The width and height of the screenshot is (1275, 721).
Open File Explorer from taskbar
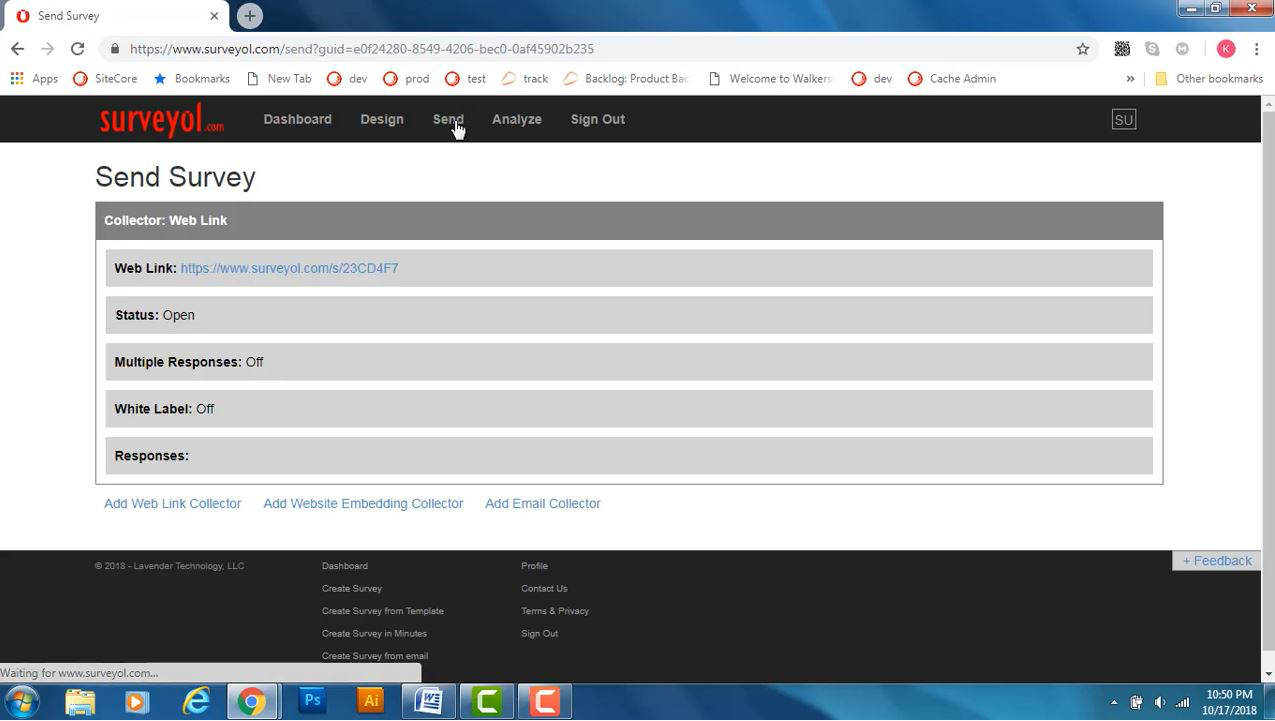coord(80,702)
